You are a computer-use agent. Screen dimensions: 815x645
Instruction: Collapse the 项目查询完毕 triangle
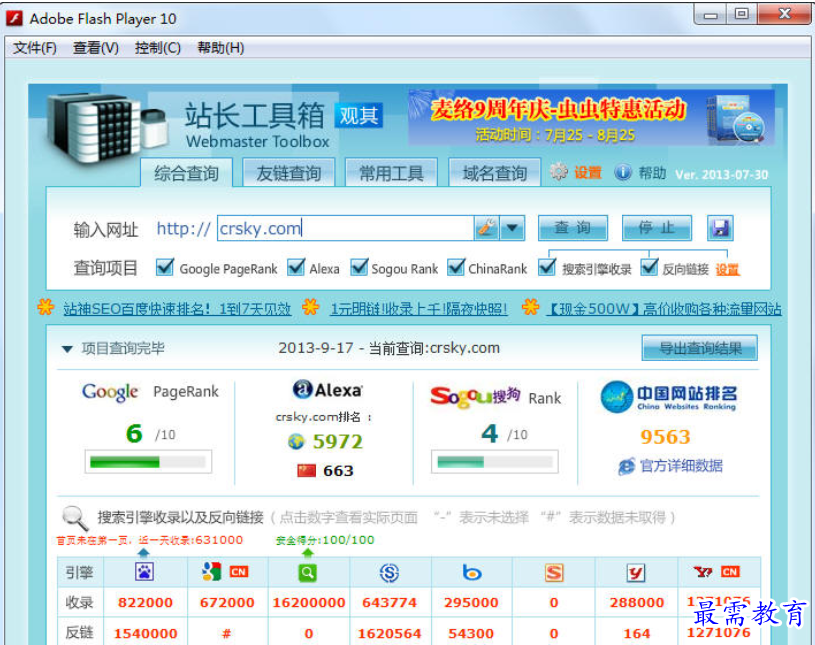pos(67,349)
